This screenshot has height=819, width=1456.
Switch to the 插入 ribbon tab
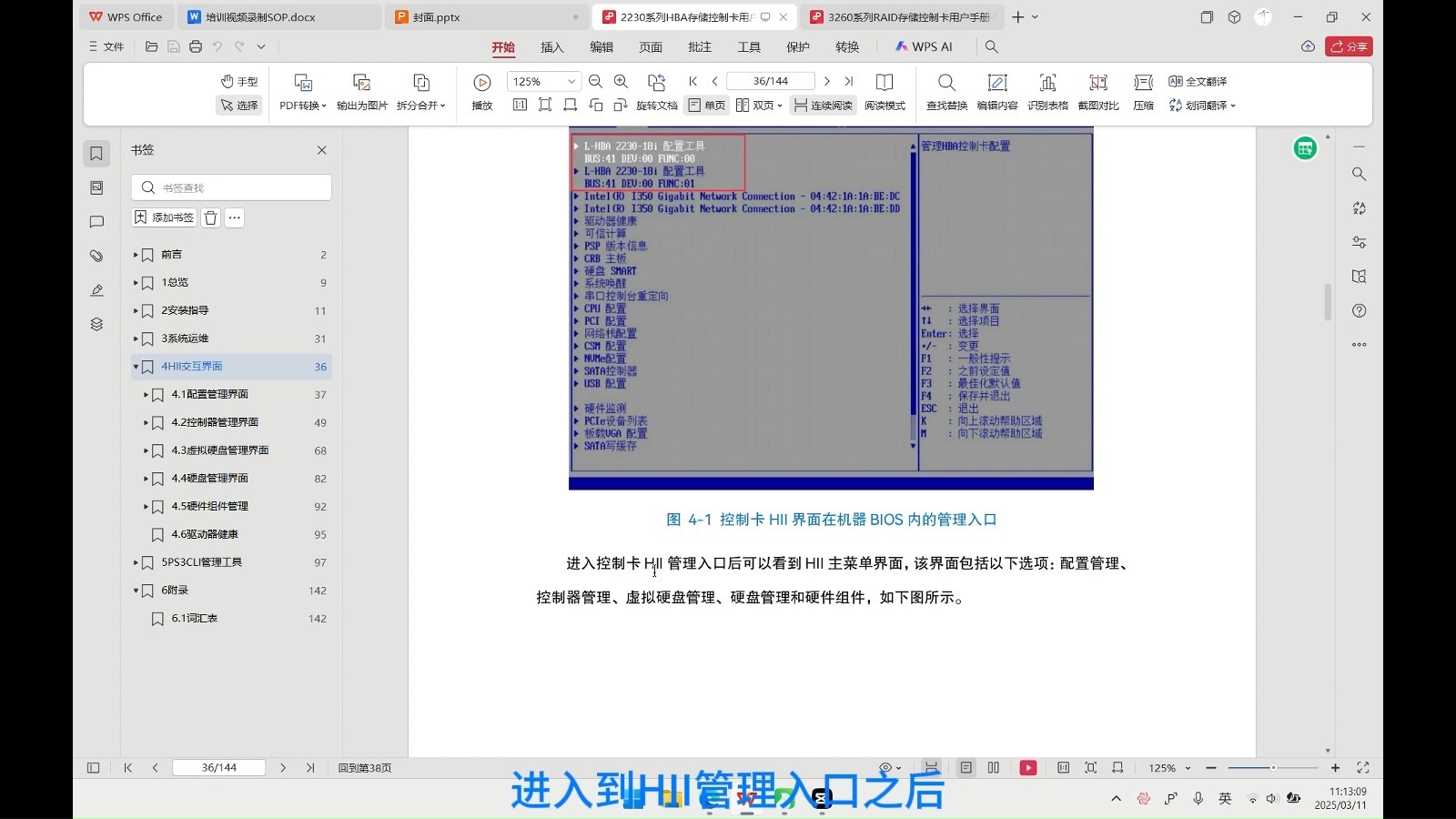point(552,47)
